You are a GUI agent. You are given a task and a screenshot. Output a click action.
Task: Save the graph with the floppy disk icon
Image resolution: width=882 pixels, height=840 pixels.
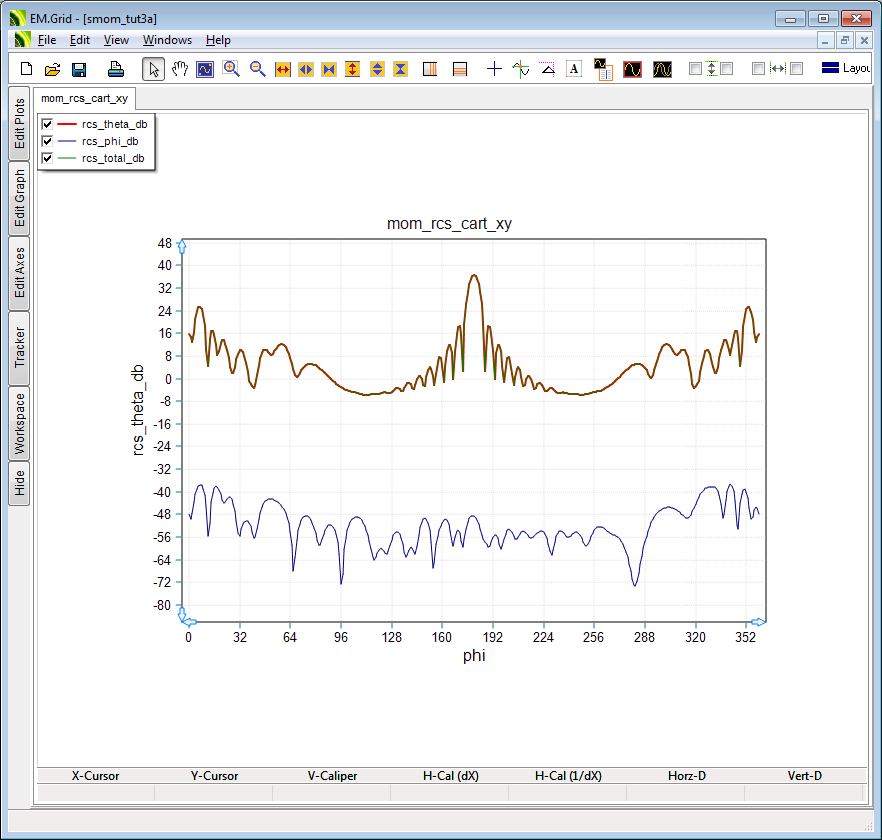pyautogui.click(x=79, y=69)
